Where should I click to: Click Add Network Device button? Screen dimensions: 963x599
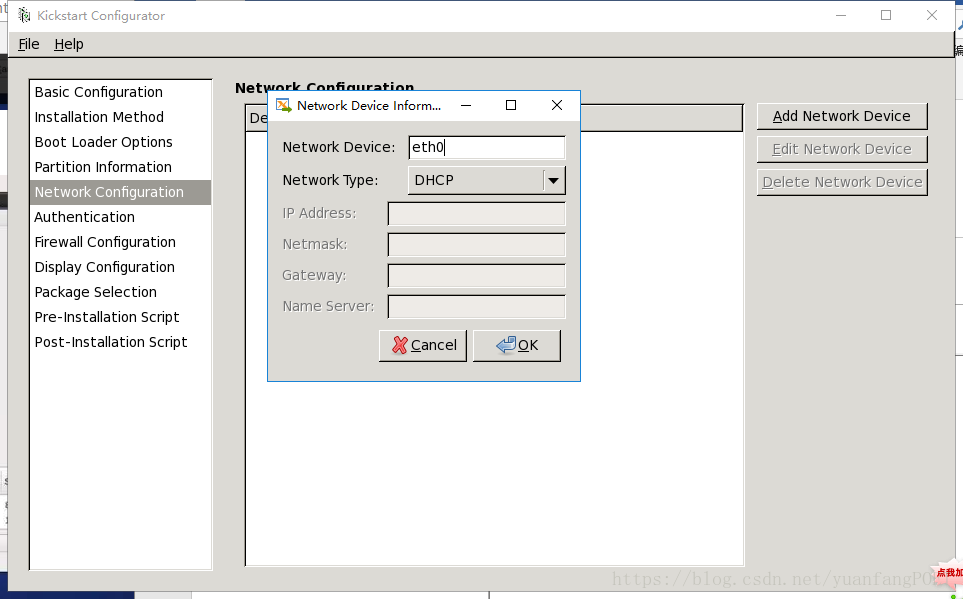pyautogui.click(x=842, y=116)
